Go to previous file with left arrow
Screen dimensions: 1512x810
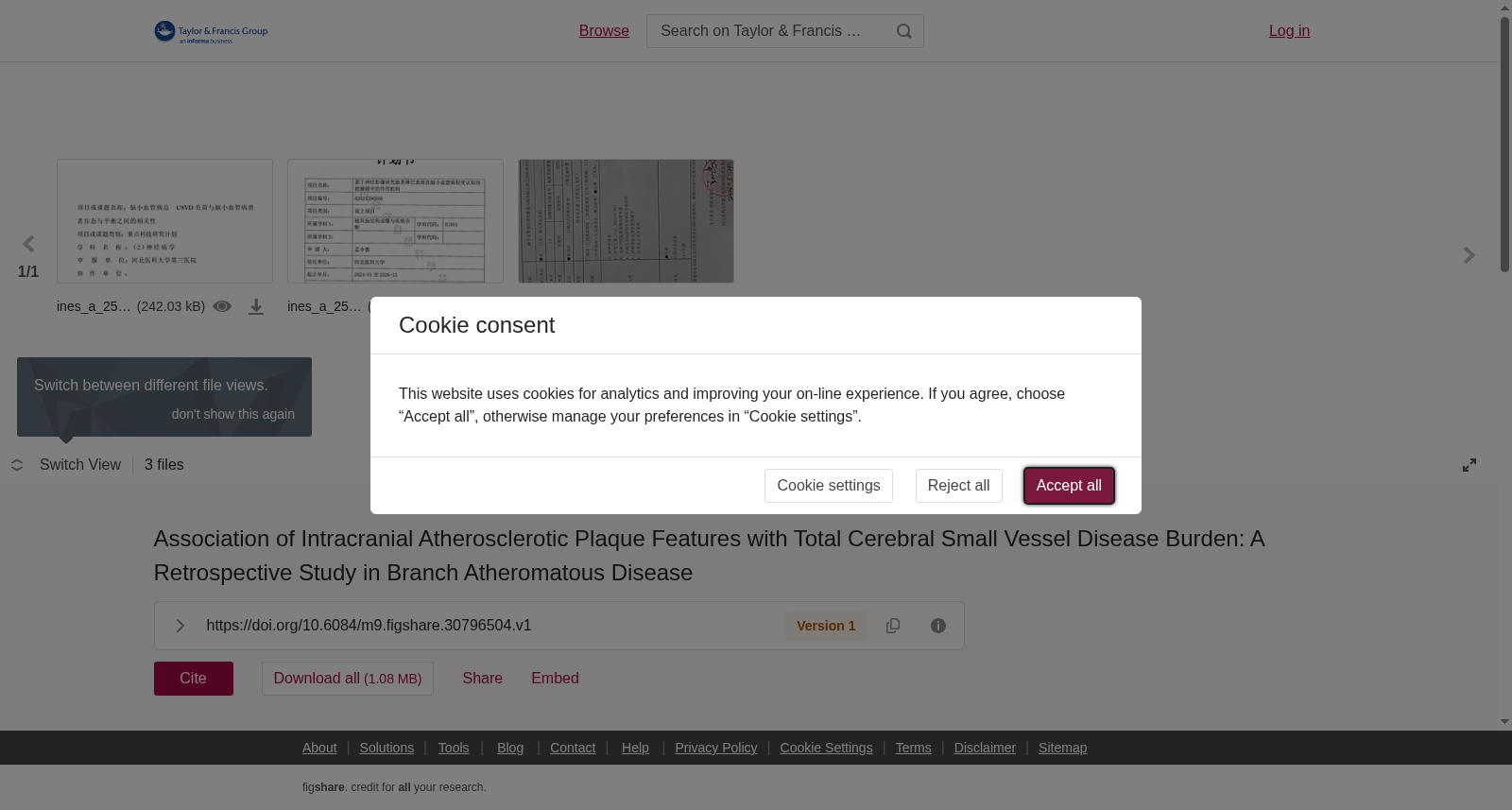[28, 244]
